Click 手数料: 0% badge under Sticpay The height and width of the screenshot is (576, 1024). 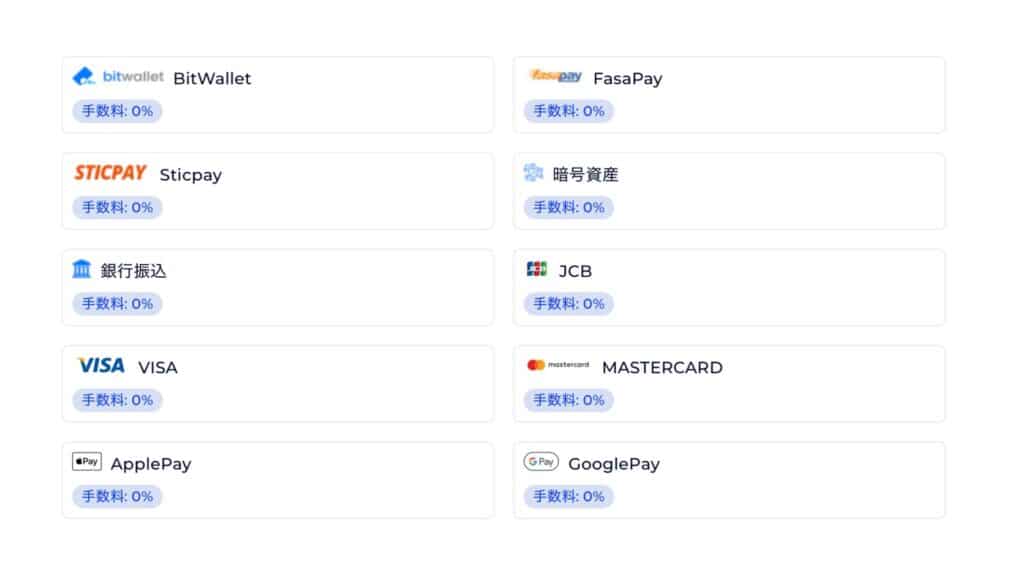click(x=117, y=207)
